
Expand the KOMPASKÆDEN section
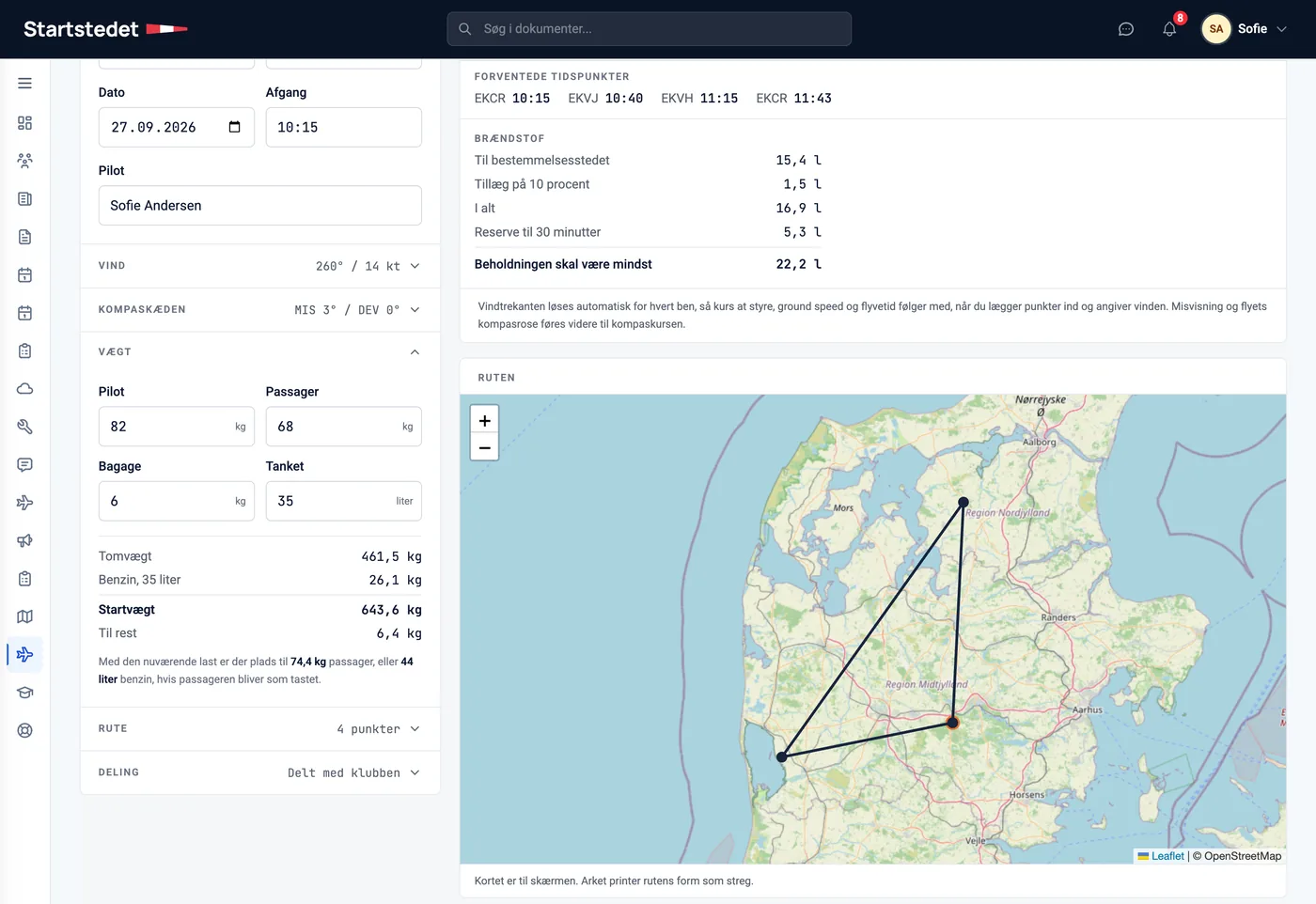point(260,310)
